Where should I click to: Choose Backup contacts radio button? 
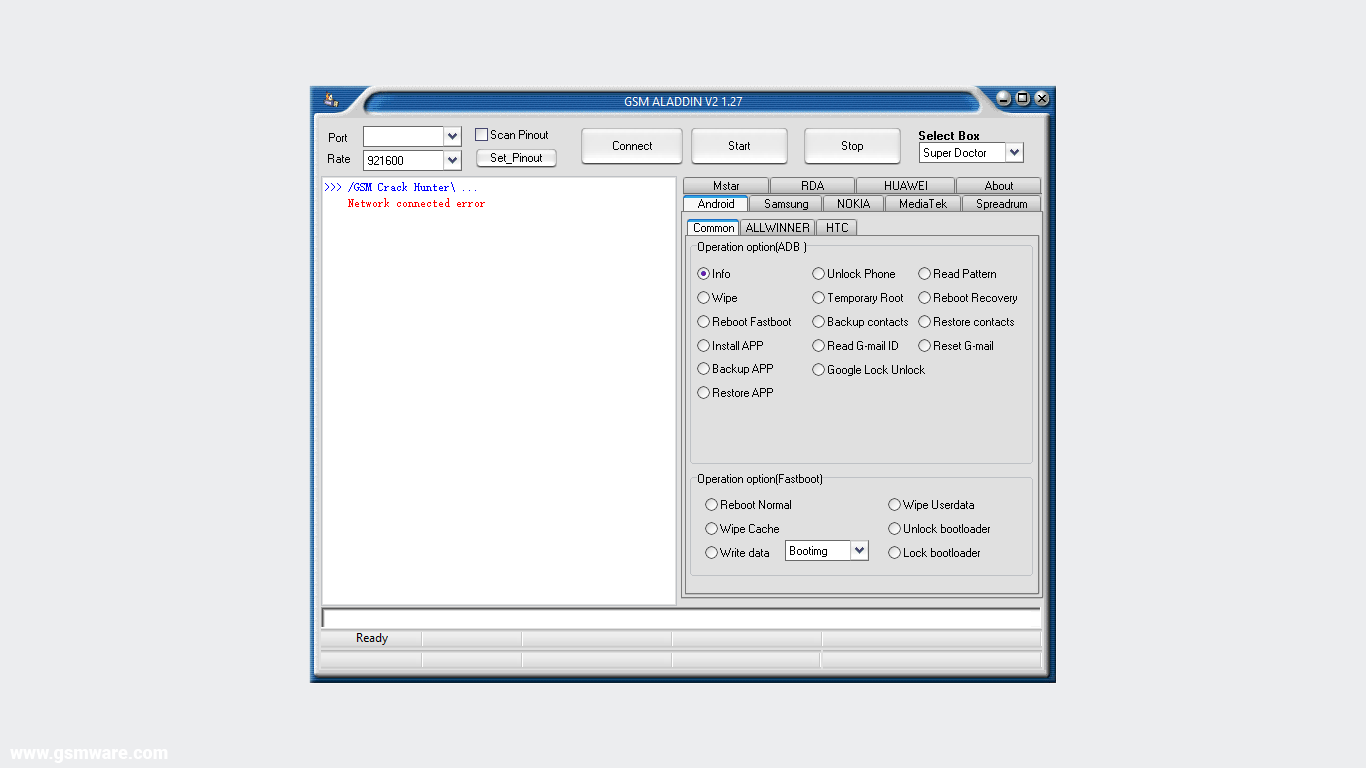click(818, 321)
